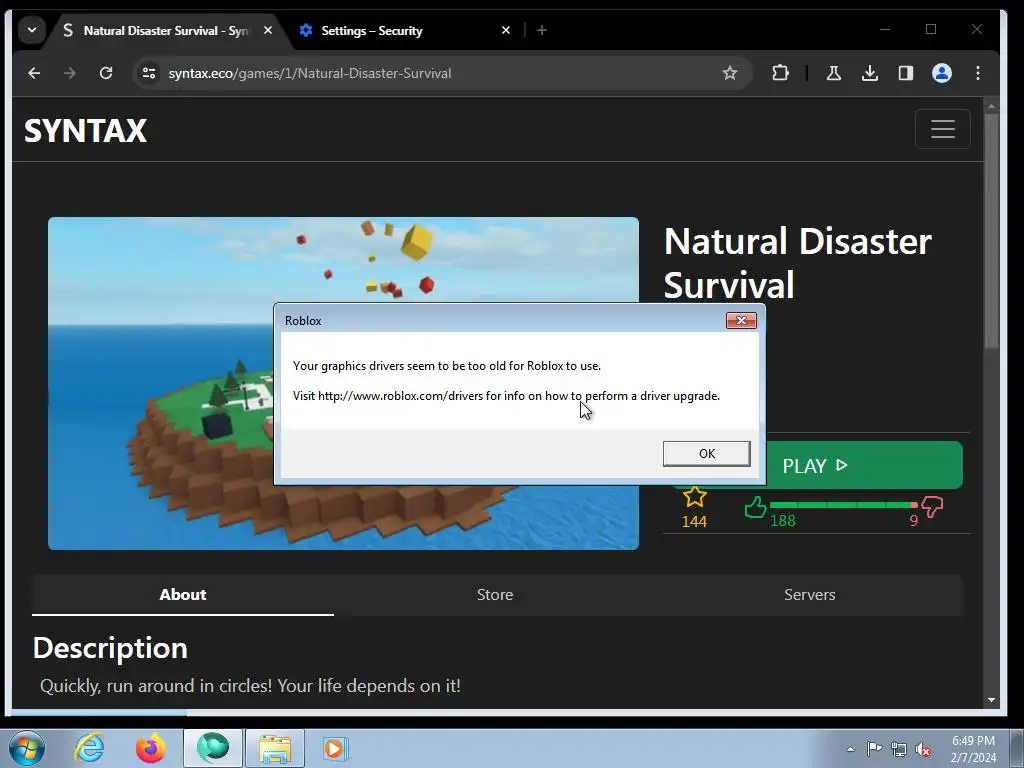
Task: Click the scrollbar down arrow
Action: tap(991, 699)
